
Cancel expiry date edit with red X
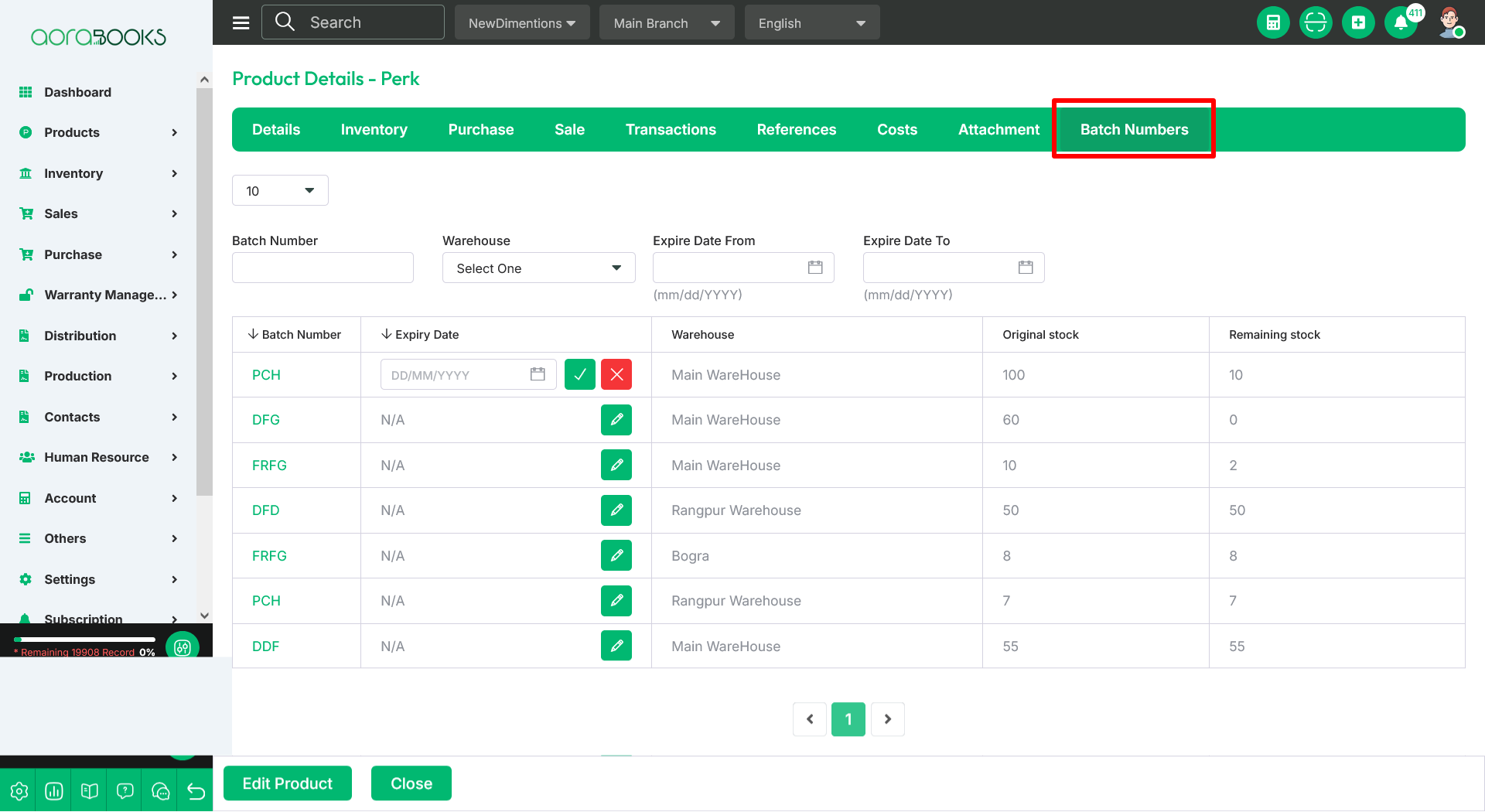click(616, 375)
